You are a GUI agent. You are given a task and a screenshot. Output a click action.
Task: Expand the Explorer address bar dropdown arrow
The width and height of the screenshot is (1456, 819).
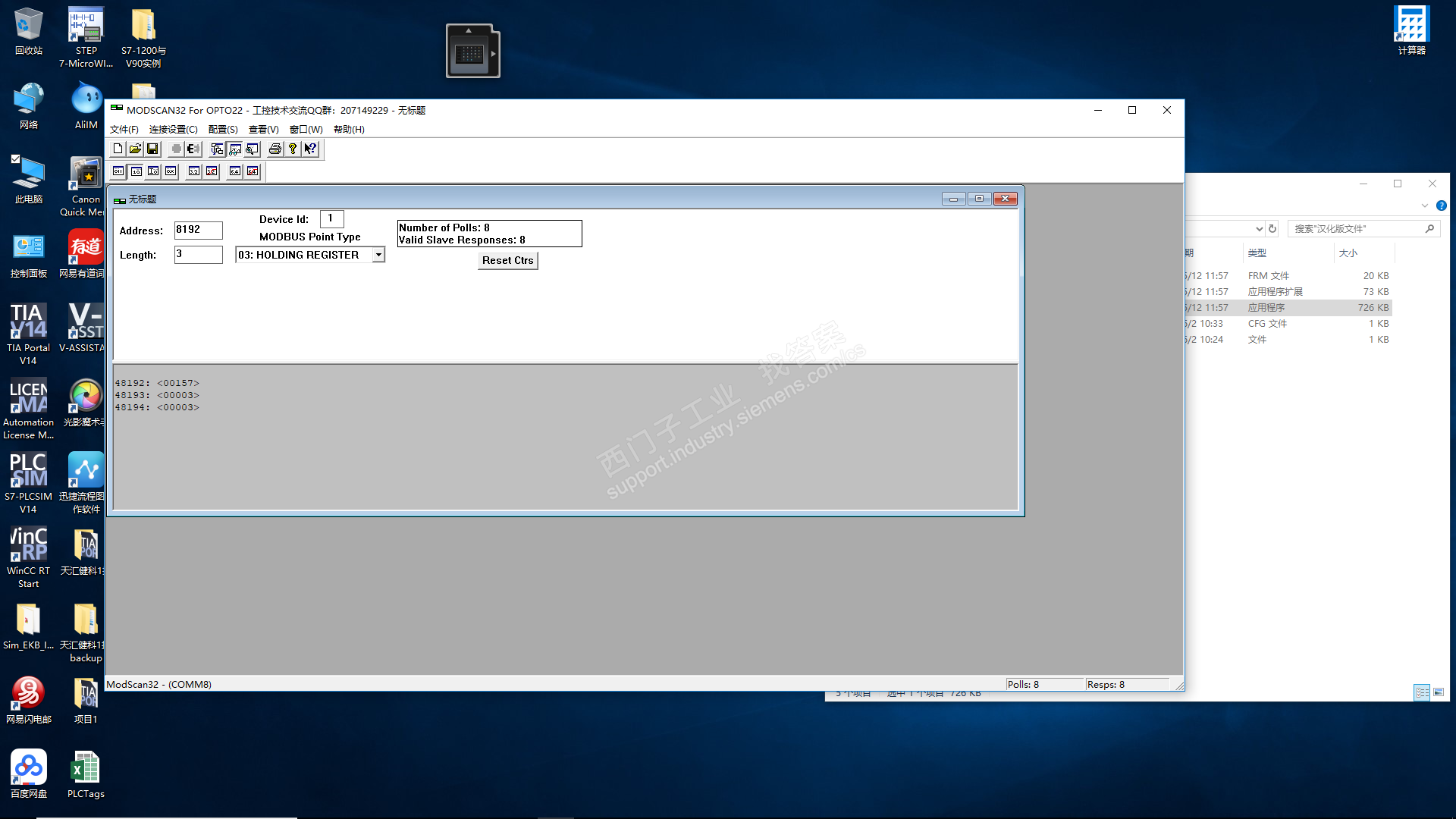pos(1259,229)
